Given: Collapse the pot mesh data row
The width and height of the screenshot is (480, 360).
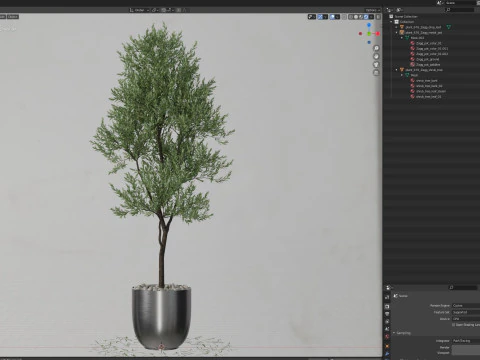Looking at the screenshot, I should 402,38.
